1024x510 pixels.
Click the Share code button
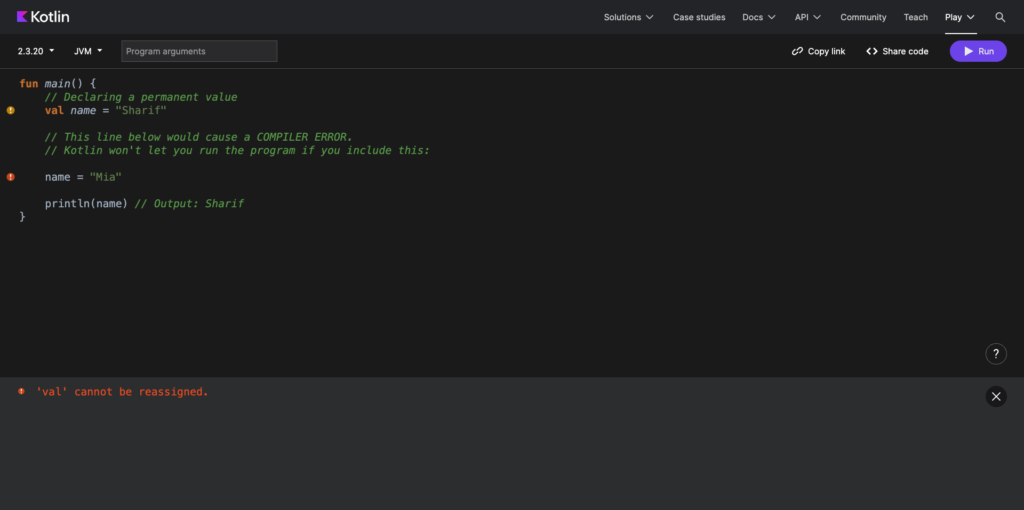tap(897, 51)
